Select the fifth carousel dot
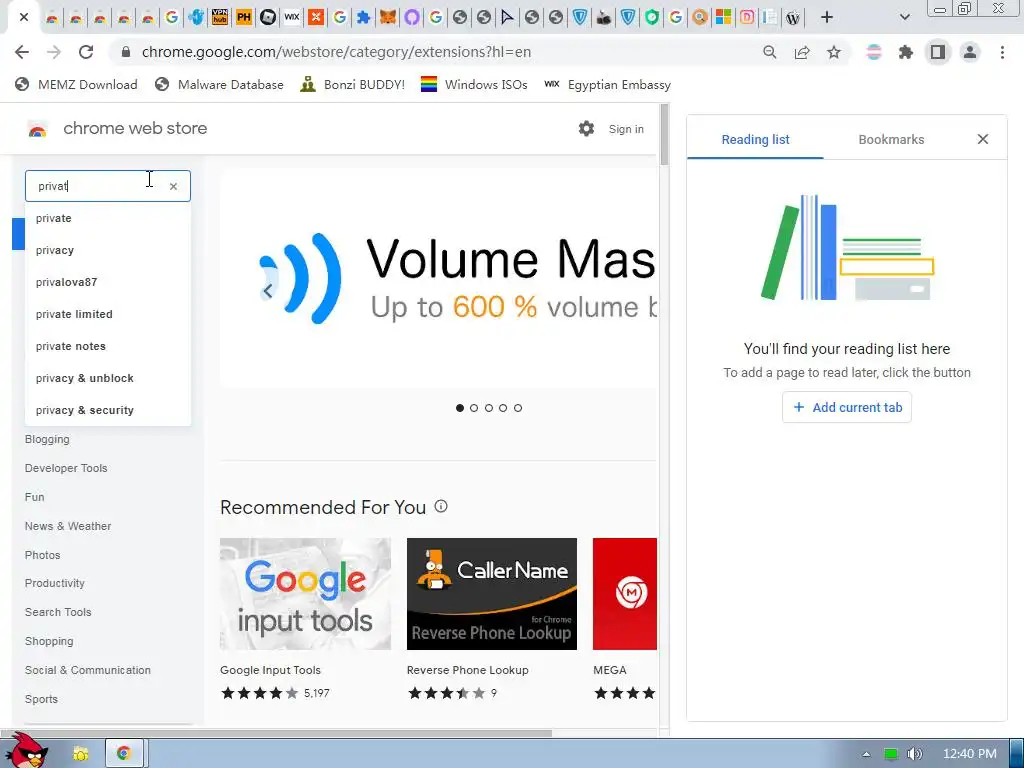Image resolution: width=1024 pixels, height=768 pixels. (518, 408)
